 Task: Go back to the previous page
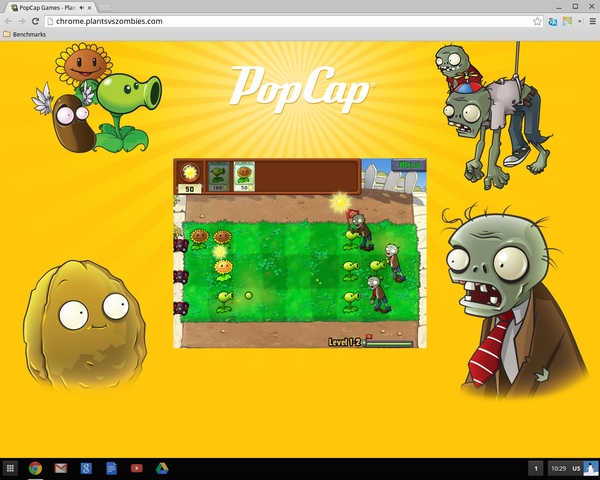[x=8, y=21]
